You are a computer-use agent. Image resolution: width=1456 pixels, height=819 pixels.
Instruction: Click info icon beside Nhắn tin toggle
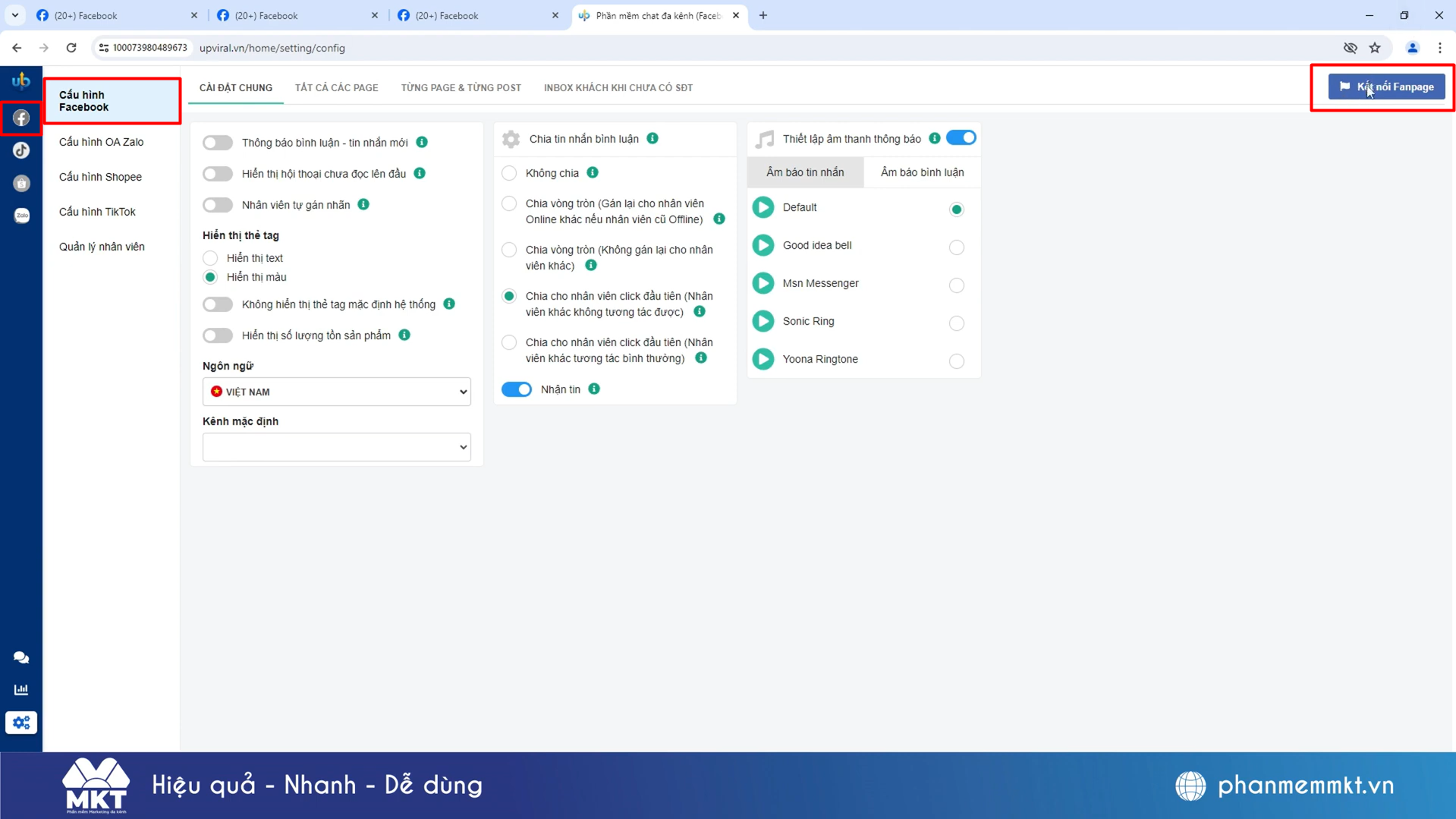[594, 389]
